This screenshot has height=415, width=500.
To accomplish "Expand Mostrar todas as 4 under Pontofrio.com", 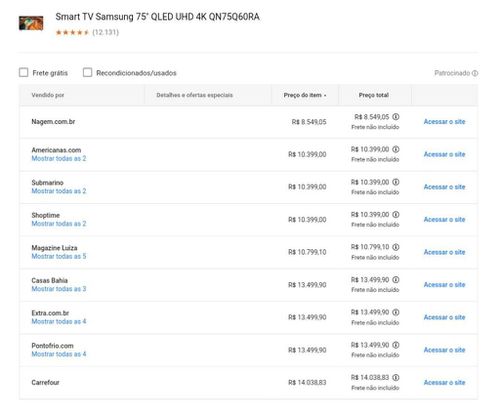I will pyautogui.click(x=59, y=354).
